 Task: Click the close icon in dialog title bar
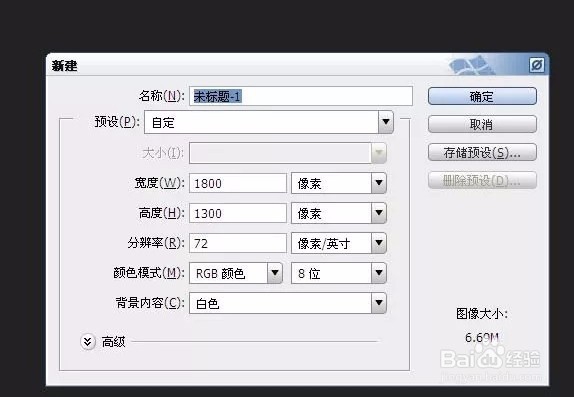(537, 66)
